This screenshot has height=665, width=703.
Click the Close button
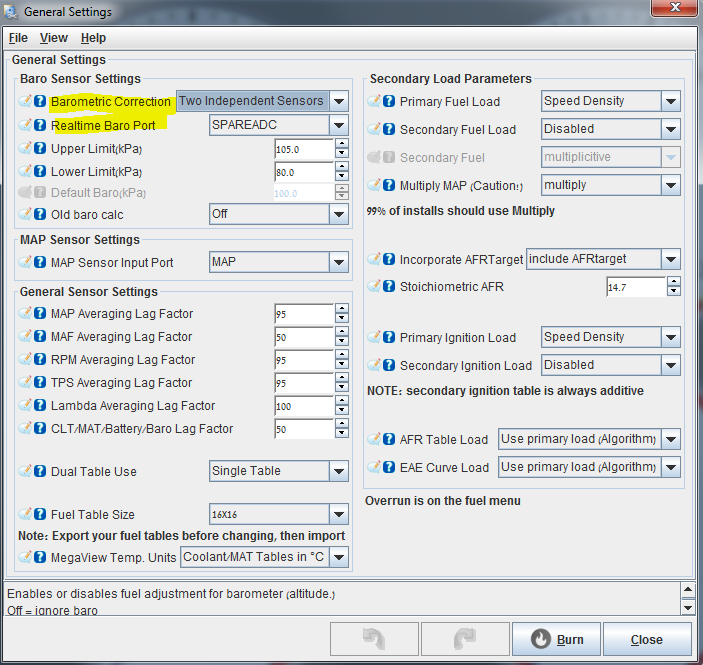pos(647,639)
